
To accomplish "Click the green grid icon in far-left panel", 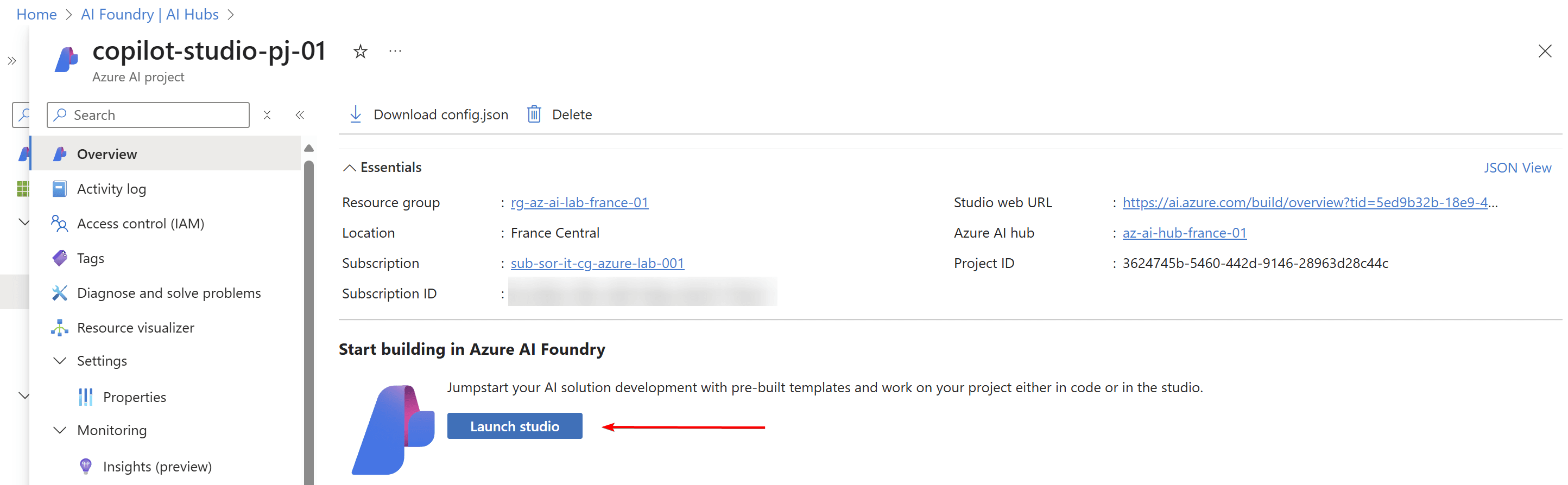I will [22, 189].
